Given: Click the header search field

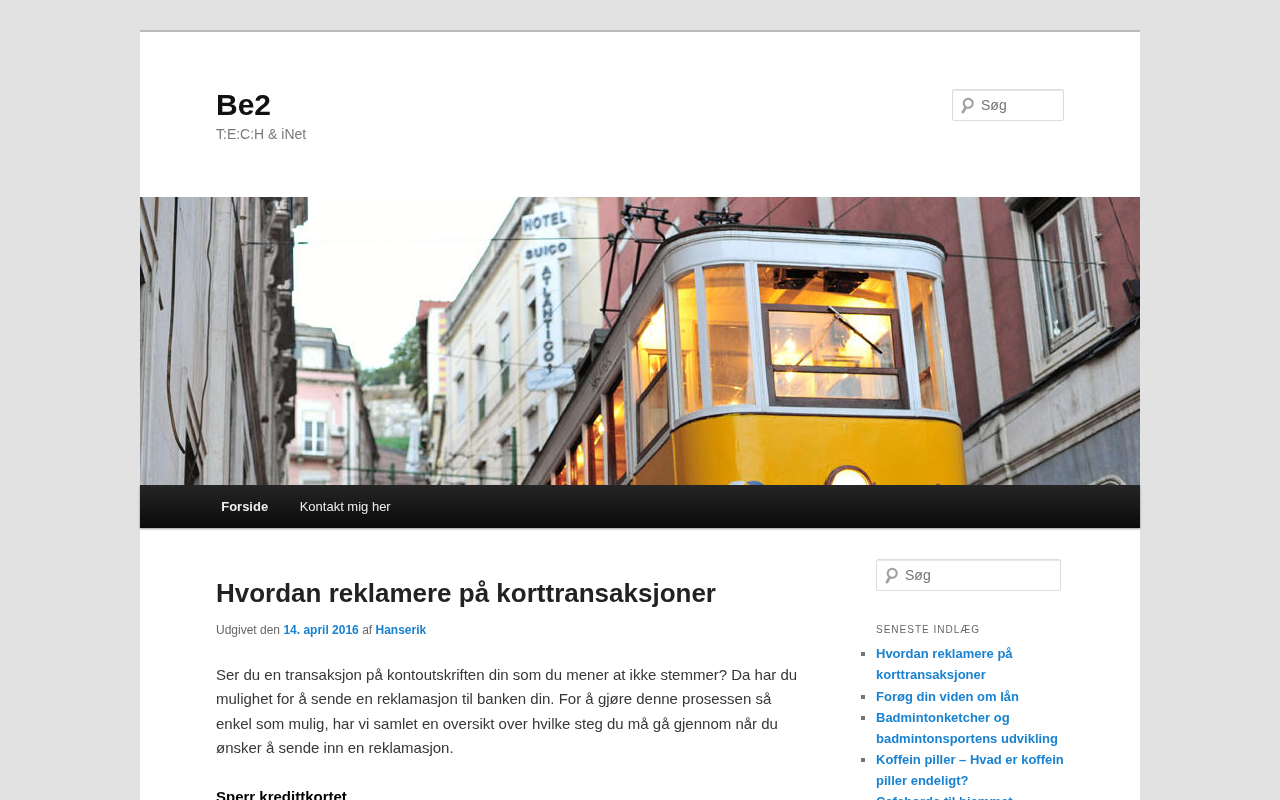Looking at the screenshot, I should [1008, 105].
